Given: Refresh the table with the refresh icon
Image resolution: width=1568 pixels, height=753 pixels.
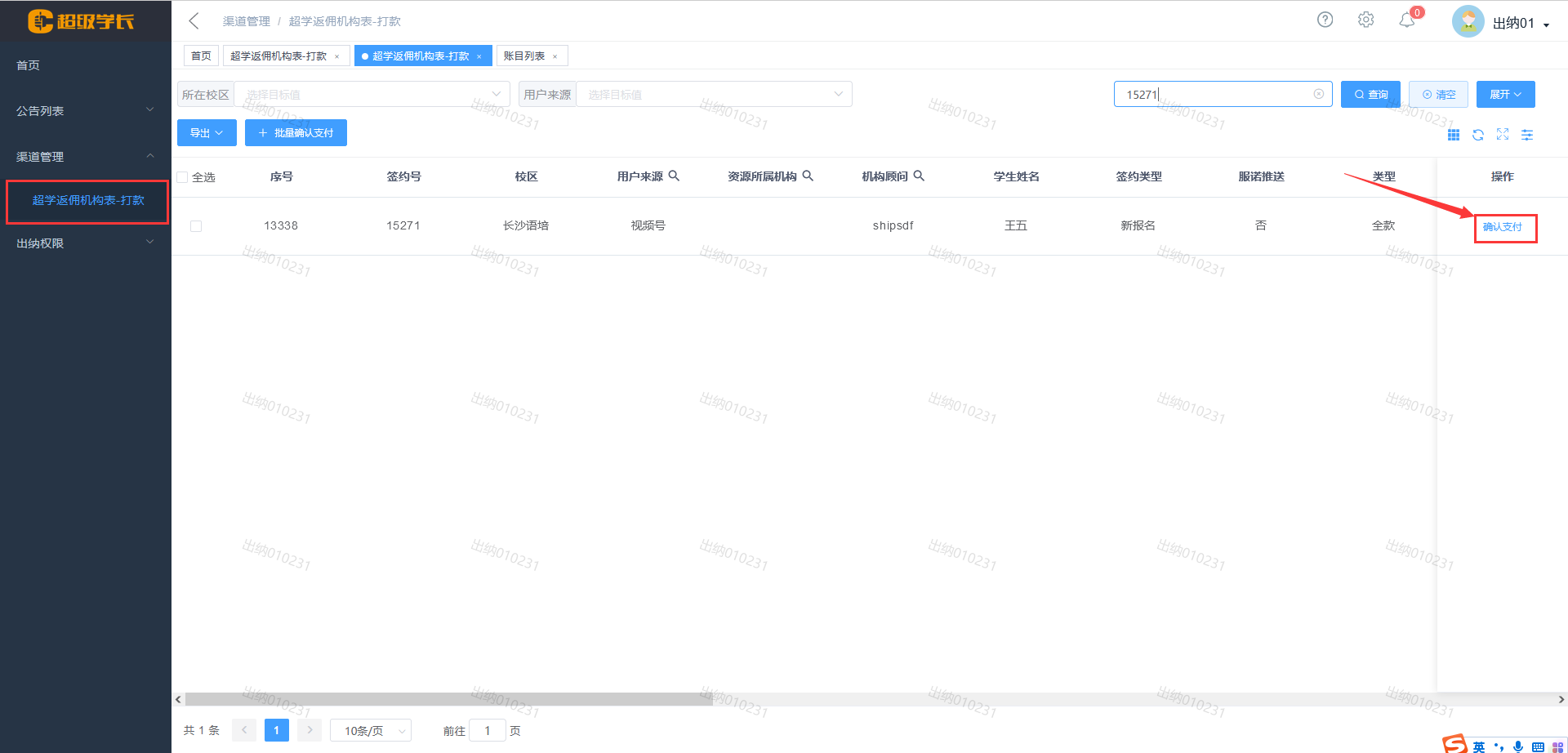Looking at the screenshot, I should (x=1478, y=135).
